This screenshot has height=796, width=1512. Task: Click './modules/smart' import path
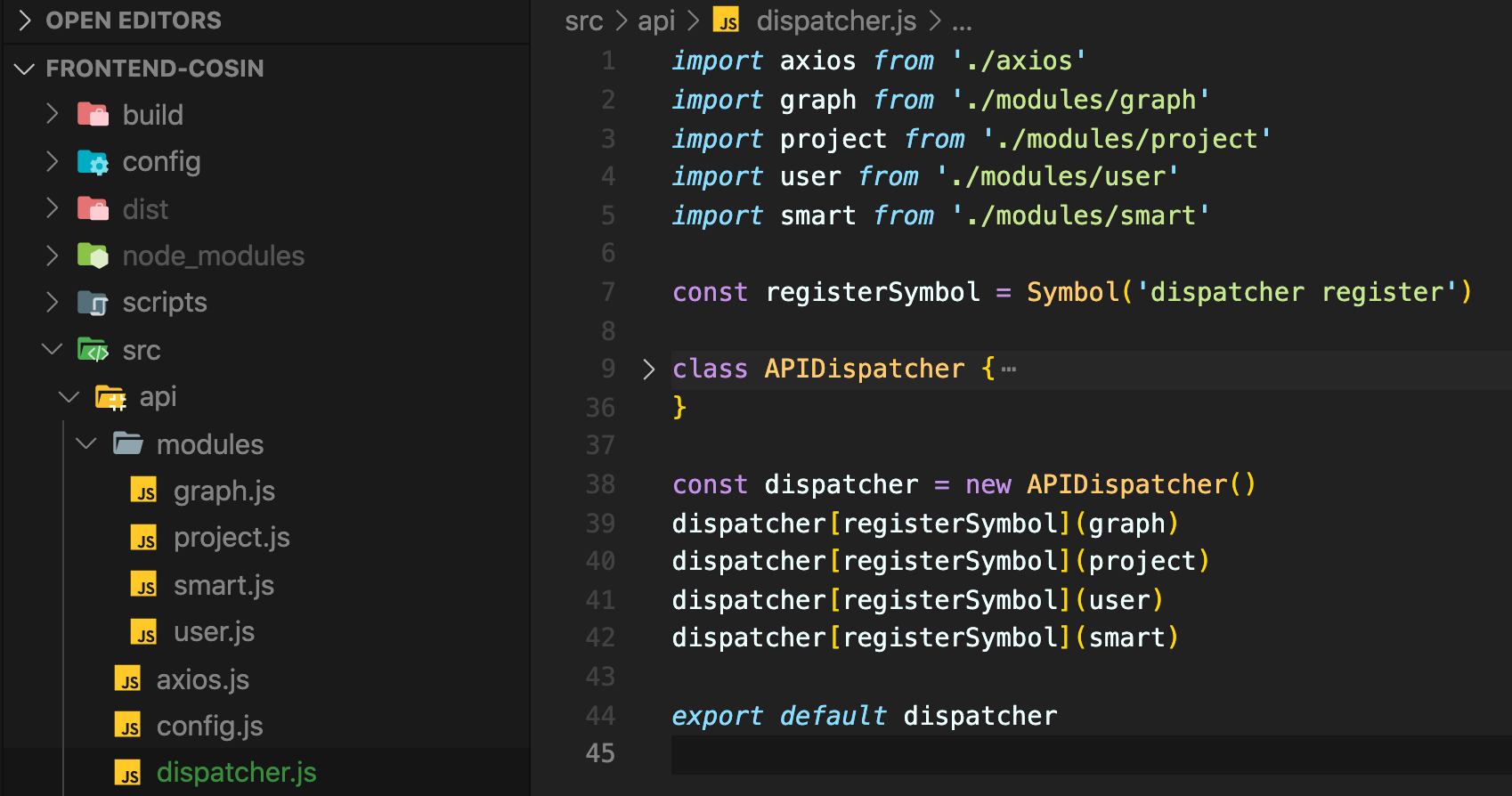click(x=1081, y=215)
